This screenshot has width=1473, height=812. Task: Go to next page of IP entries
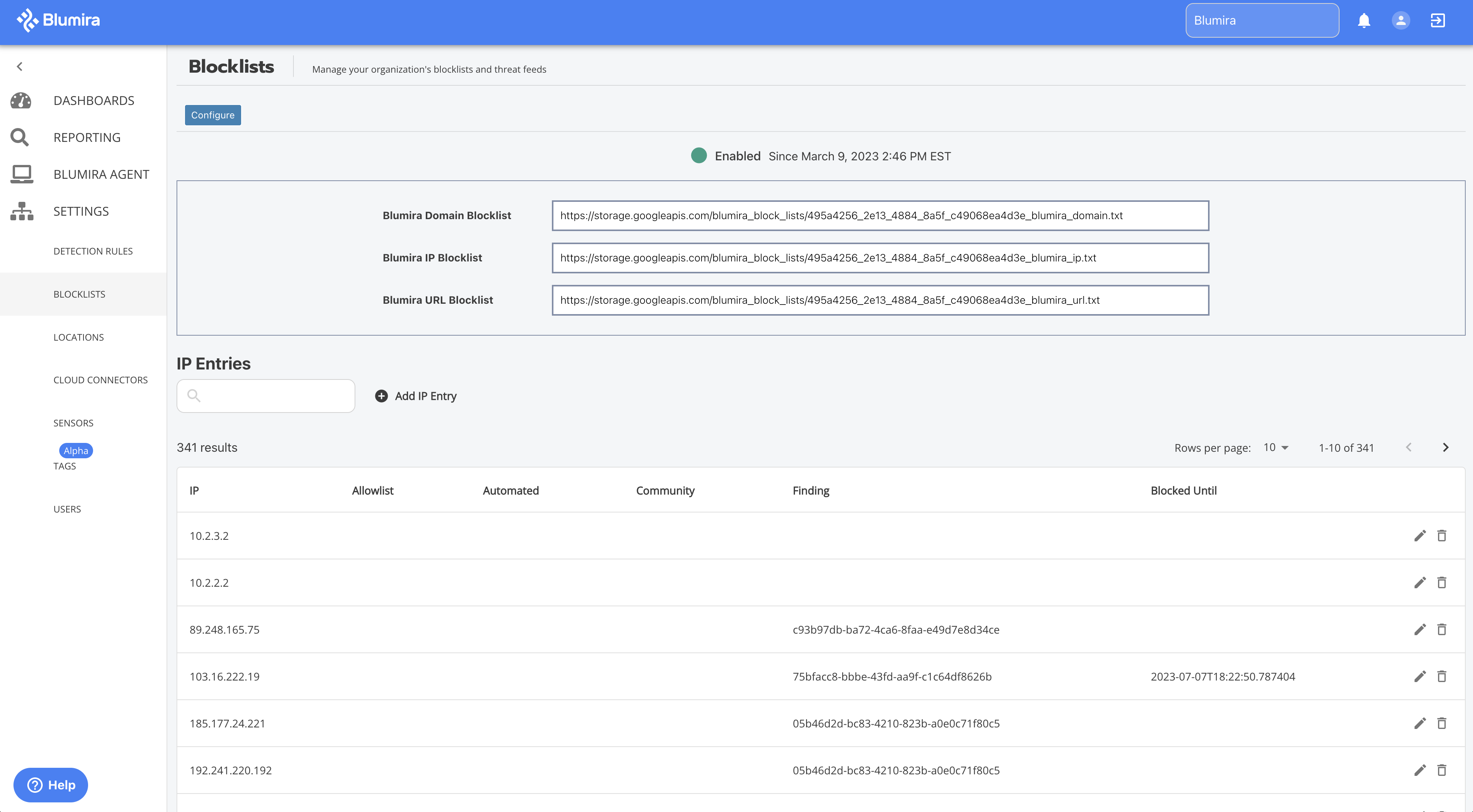click(x=1446, y=448)
